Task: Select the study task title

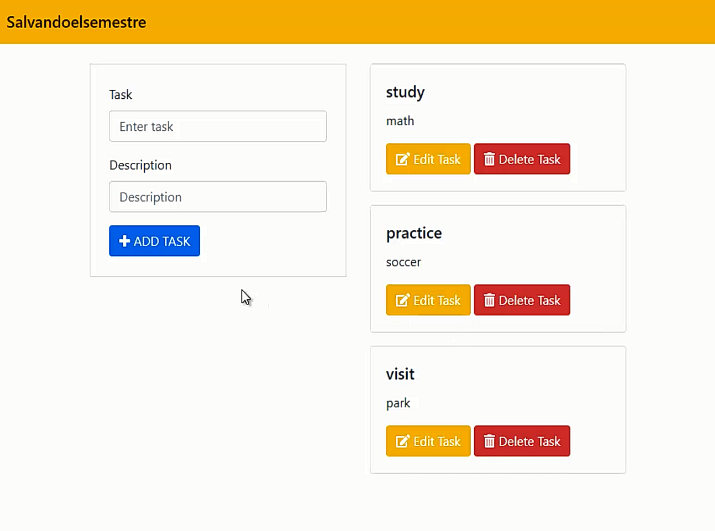Action: click(x=405, y=92)
